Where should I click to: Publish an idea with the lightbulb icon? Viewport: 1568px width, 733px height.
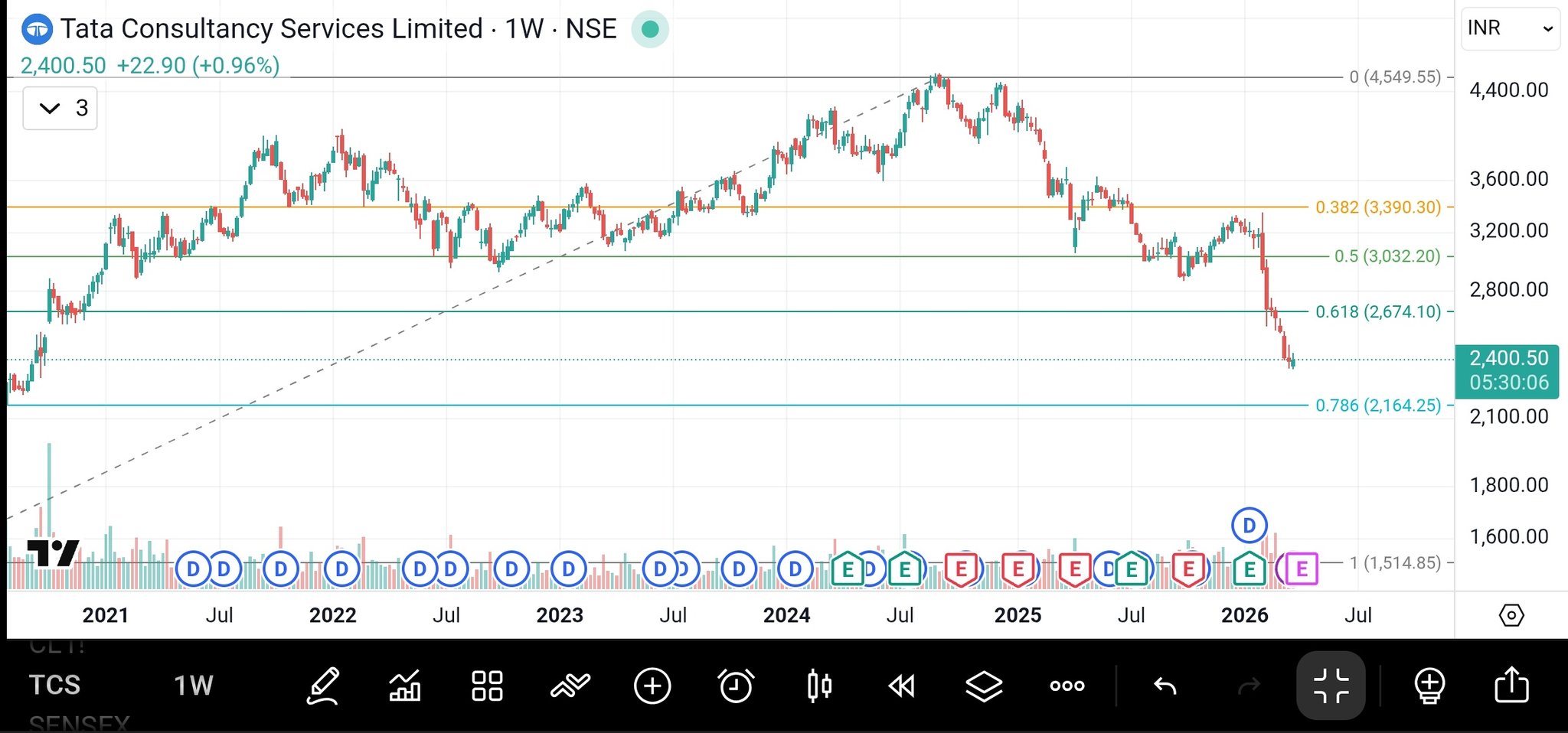click(1429, 686)
